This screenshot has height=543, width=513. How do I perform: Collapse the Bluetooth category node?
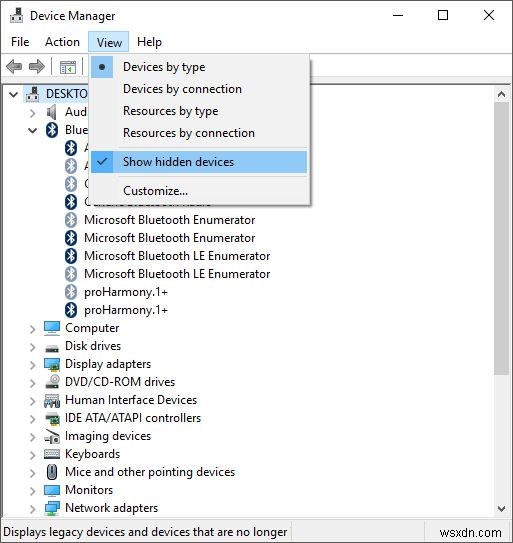[33, 131]
